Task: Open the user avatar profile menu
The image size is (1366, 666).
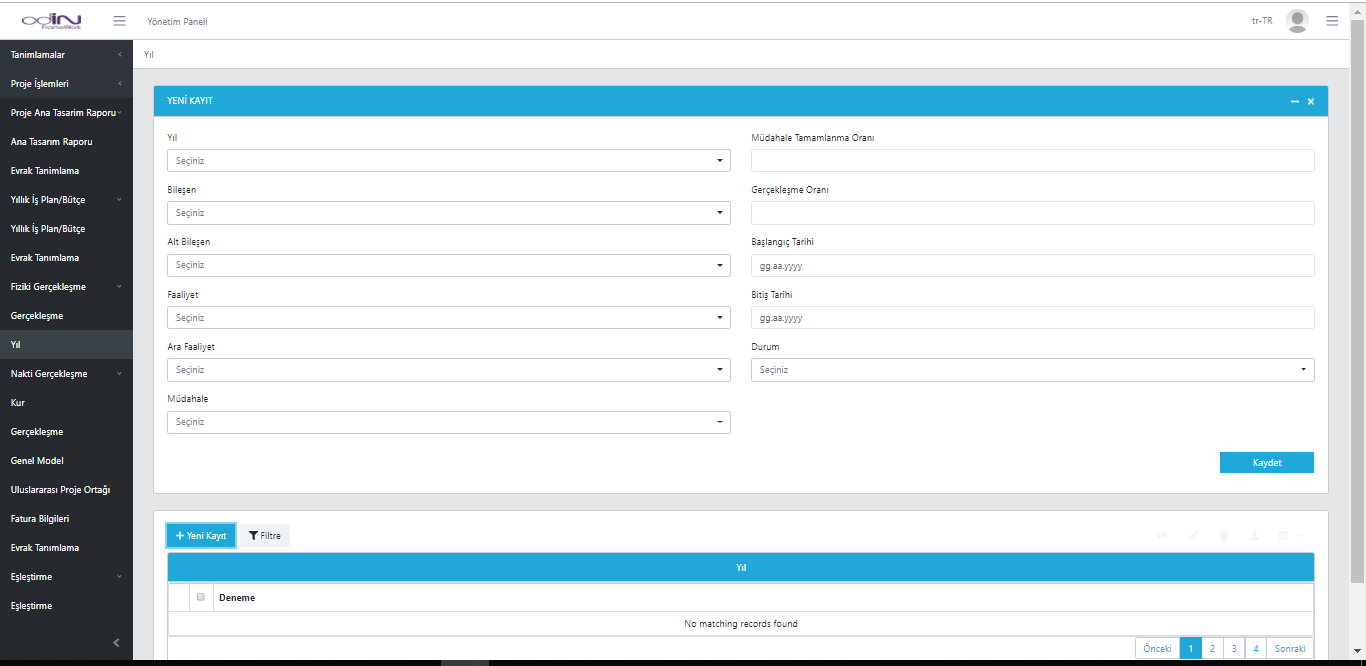Action: coord(1297,20)
